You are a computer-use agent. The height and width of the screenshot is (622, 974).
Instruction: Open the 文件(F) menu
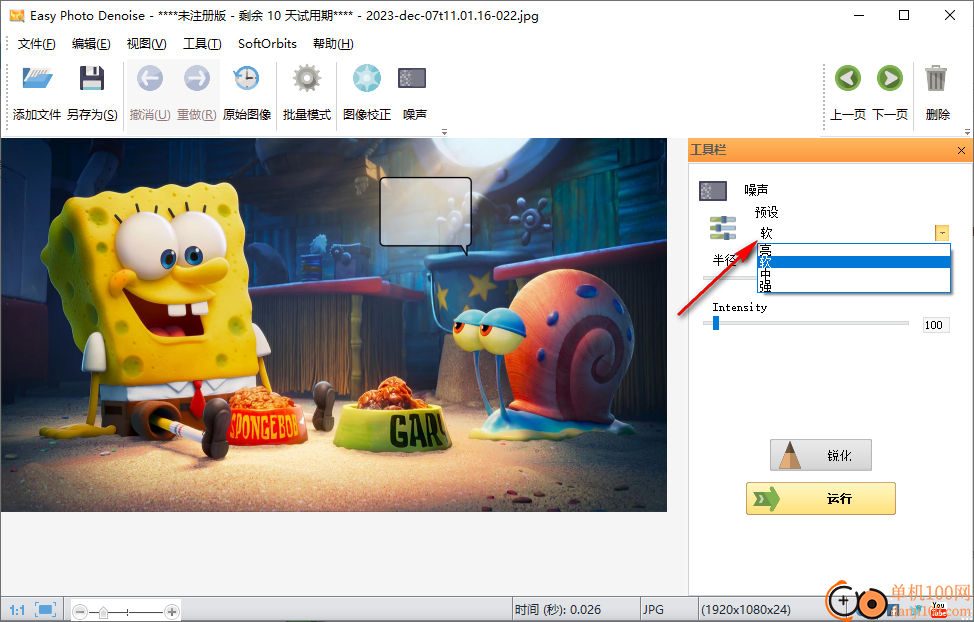point(37,43)
